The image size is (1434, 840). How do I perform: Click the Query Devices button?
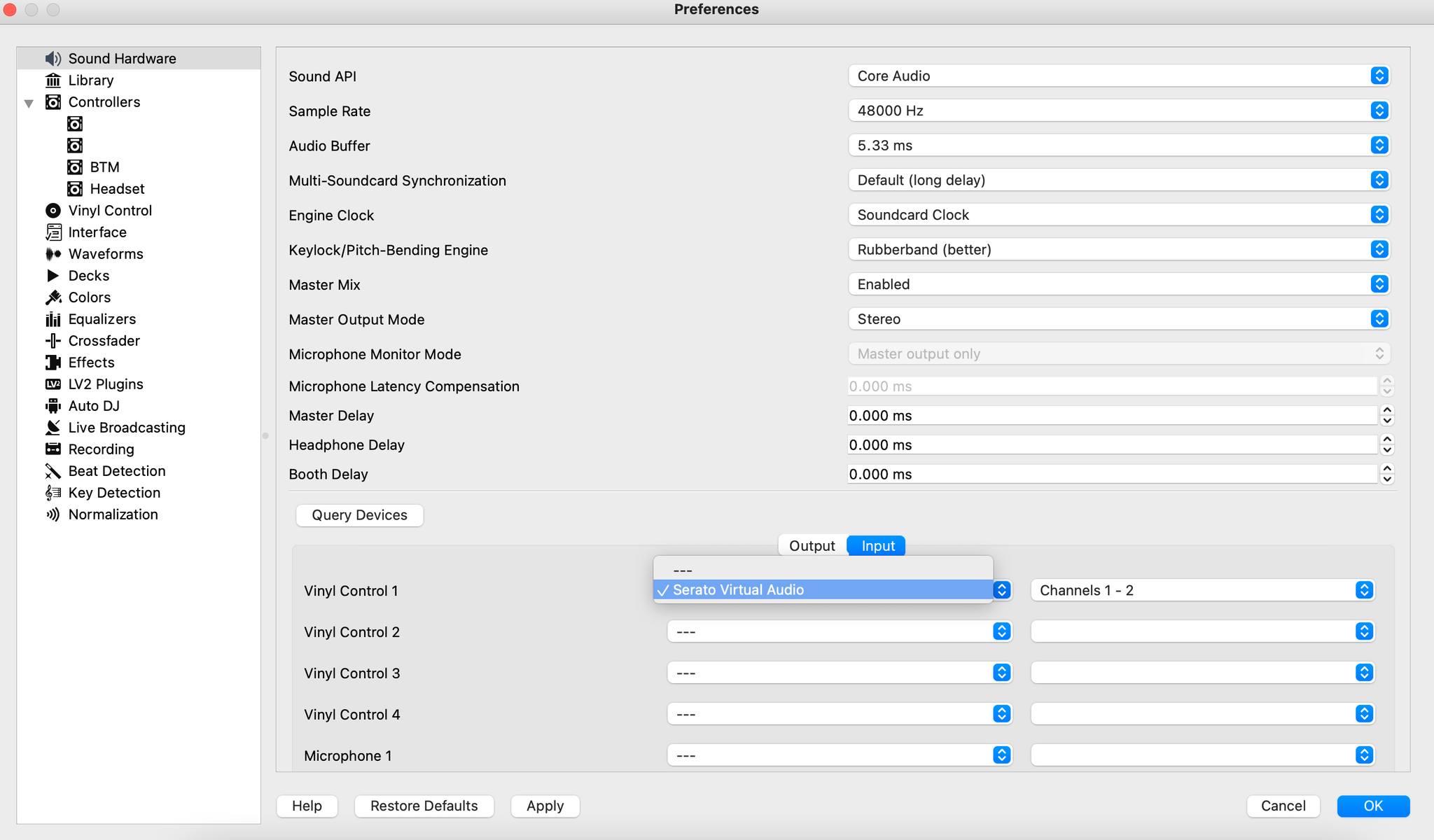359,515
